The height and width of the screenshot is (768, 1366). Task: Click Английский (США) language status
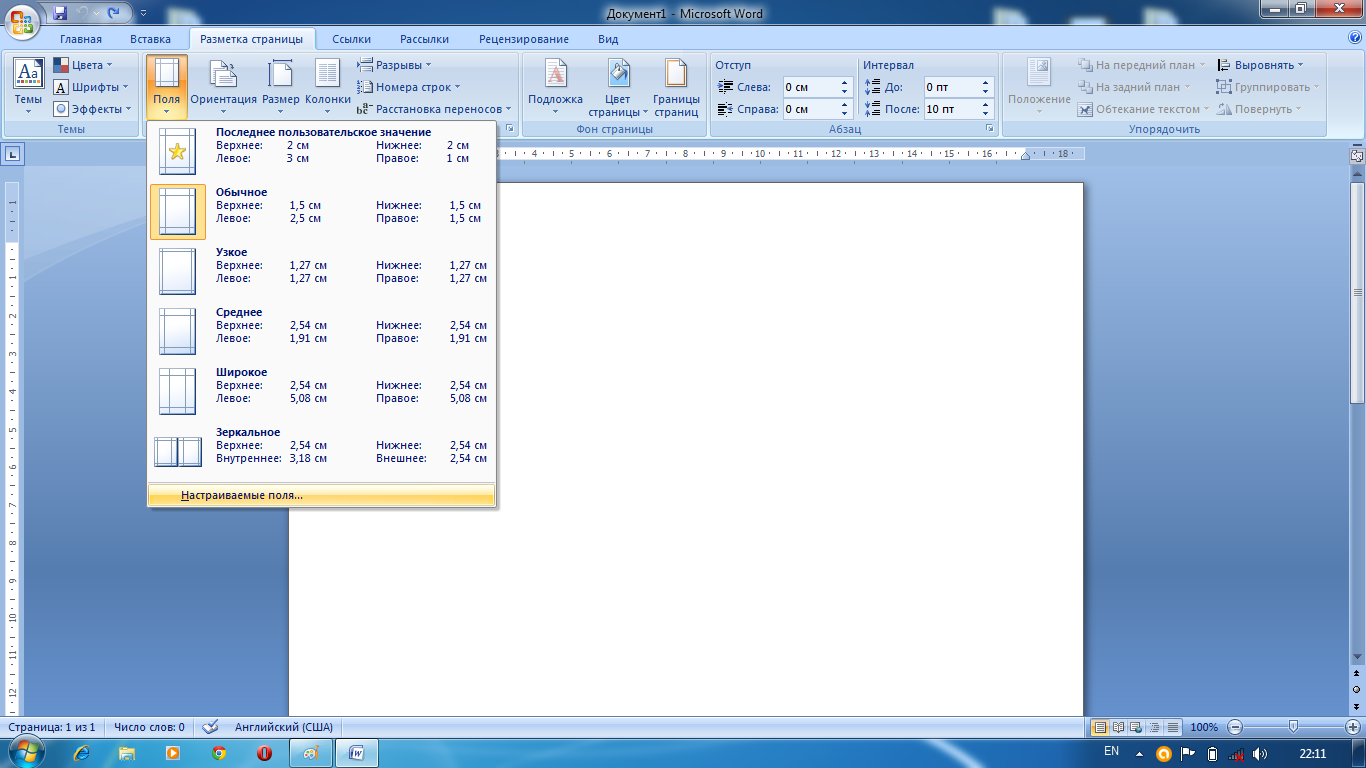tap(284, 727)
